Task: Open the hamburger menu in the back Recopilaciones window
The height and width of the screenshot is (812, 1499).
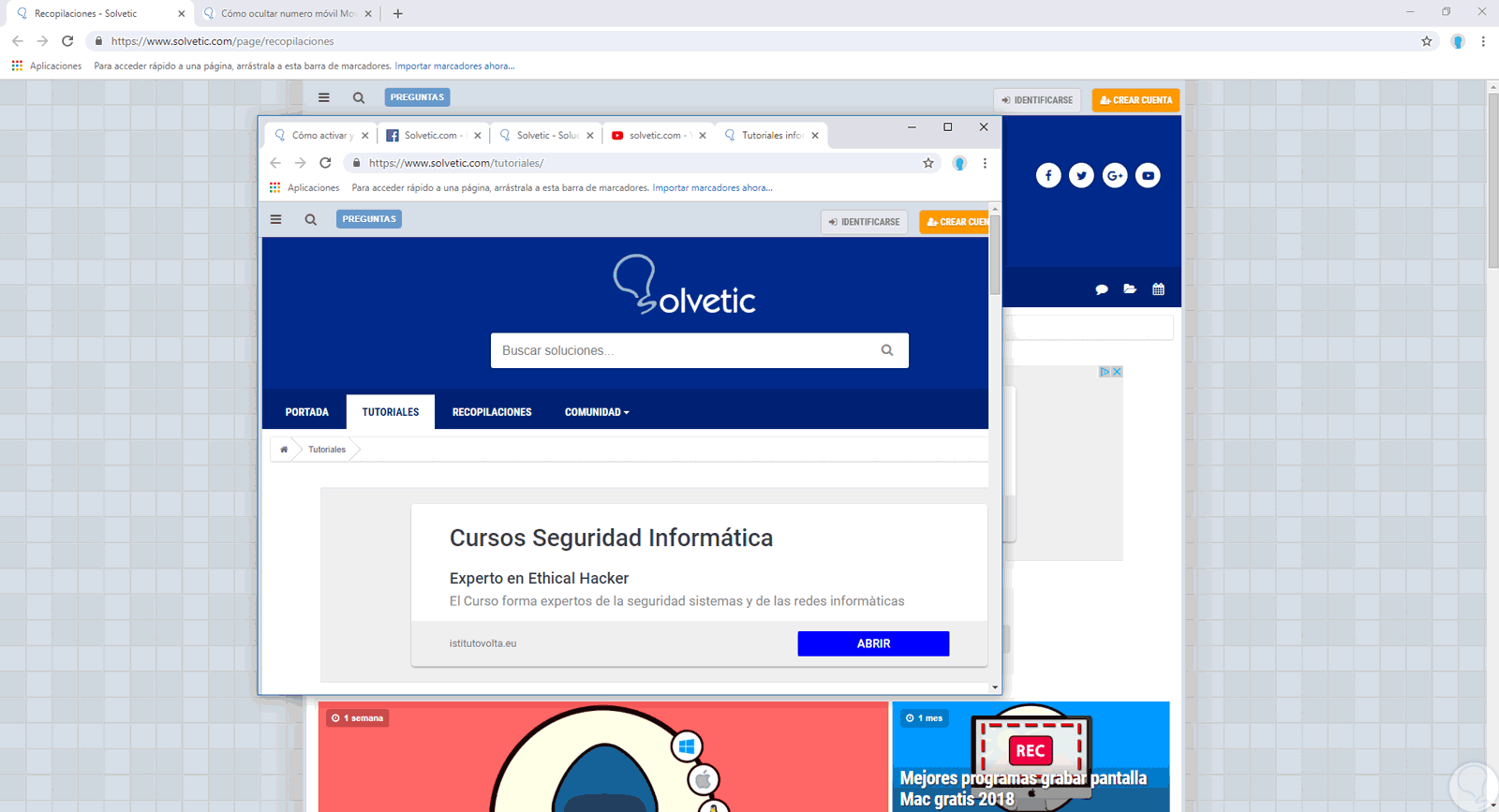Action: (x=323, y=97)
